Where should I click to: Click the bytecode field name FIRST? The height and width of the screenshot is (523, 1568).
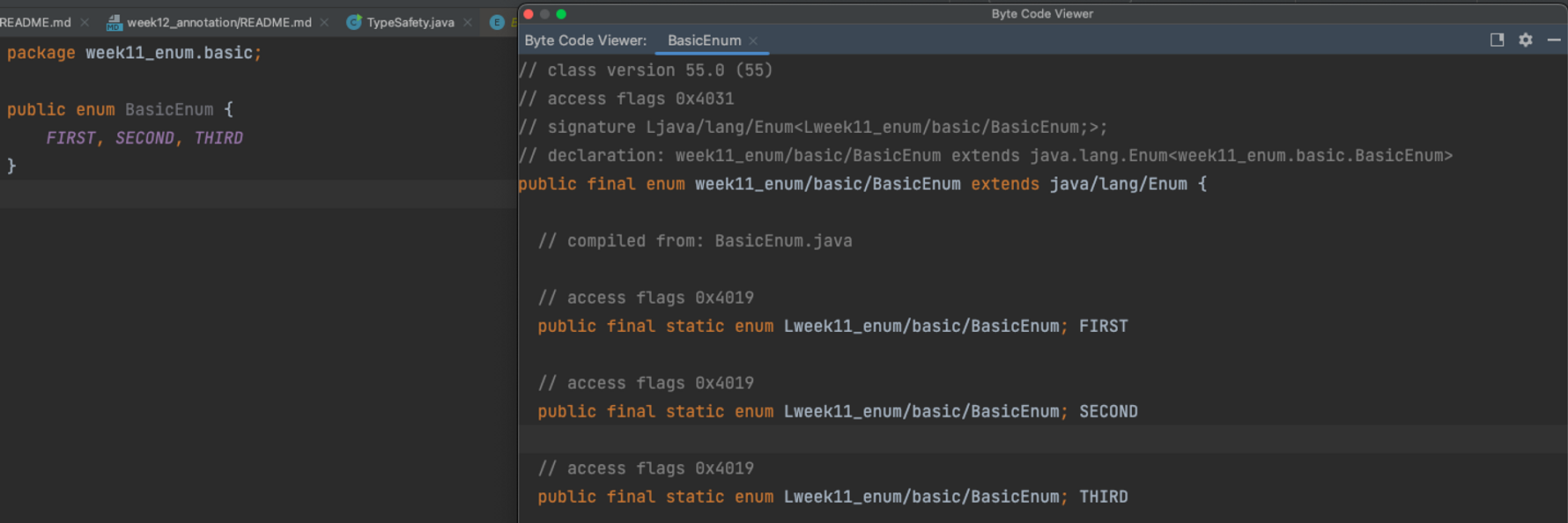coord(1103,326)
